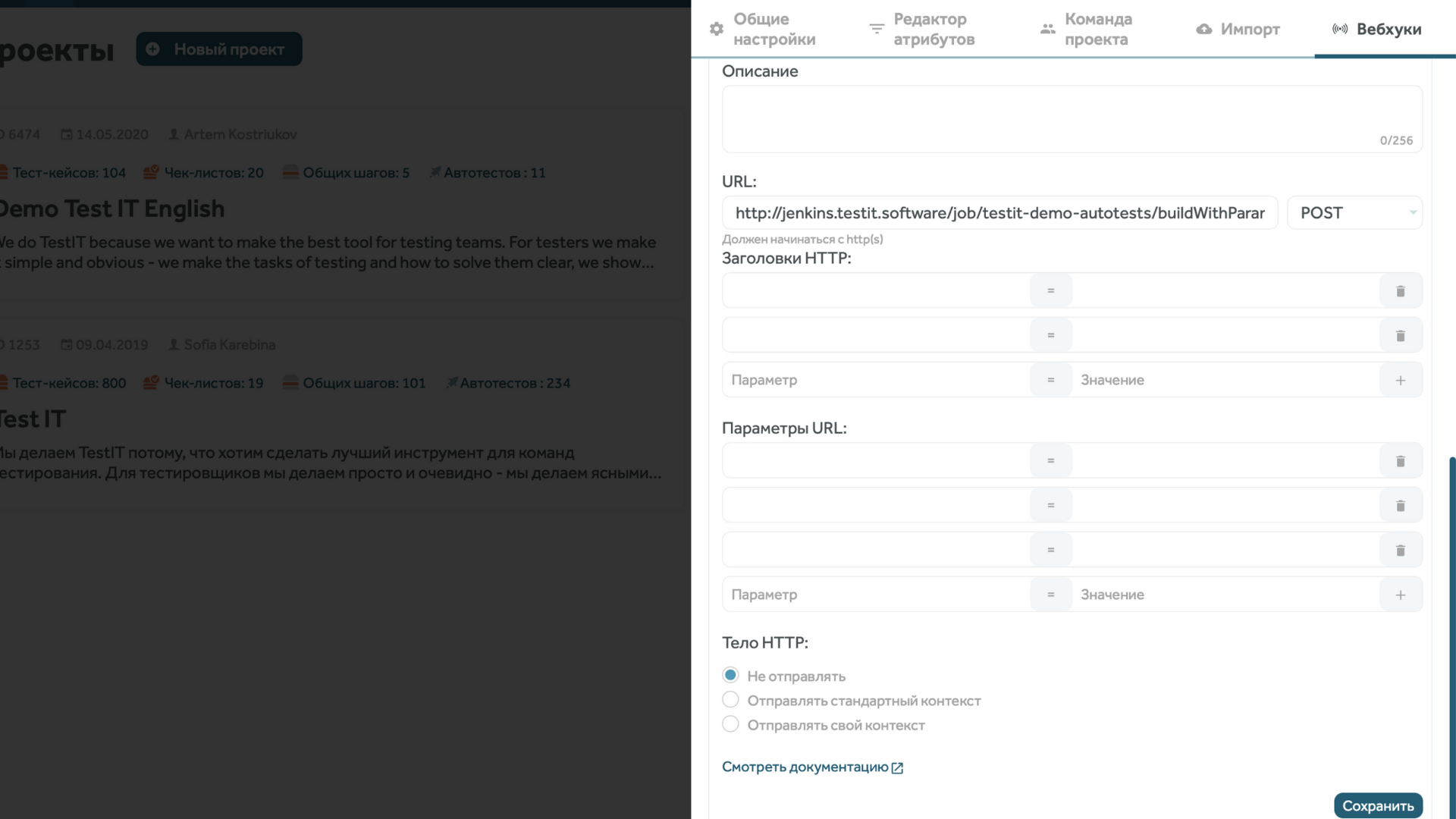Click plus icon in Новый проект button
The width and height of the screenshot is (1456, 819).
(x=152, y=49)
